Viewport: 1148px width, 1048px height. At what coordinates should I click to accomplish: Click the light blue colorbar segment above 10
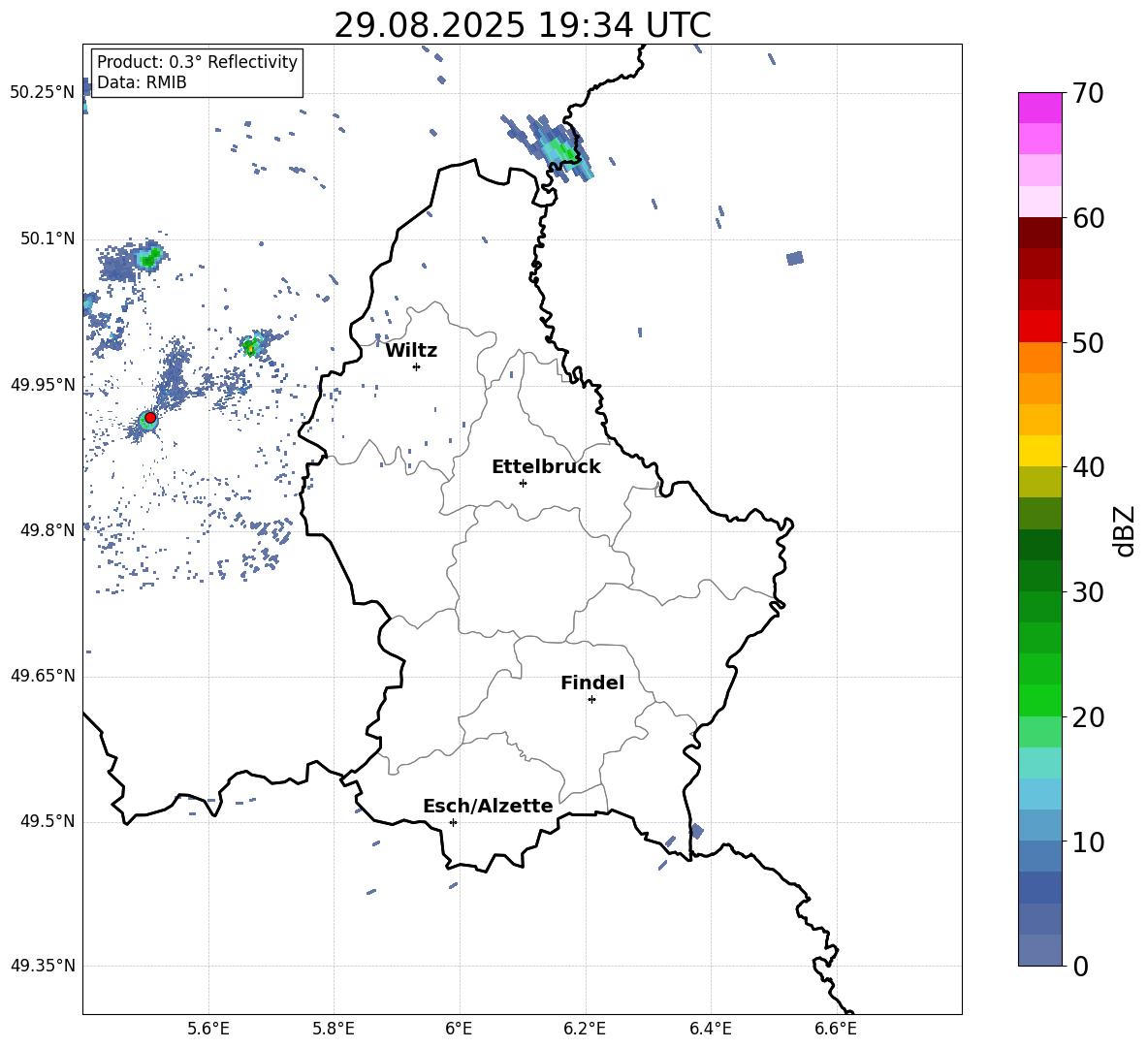click(x=1040, y=826)
